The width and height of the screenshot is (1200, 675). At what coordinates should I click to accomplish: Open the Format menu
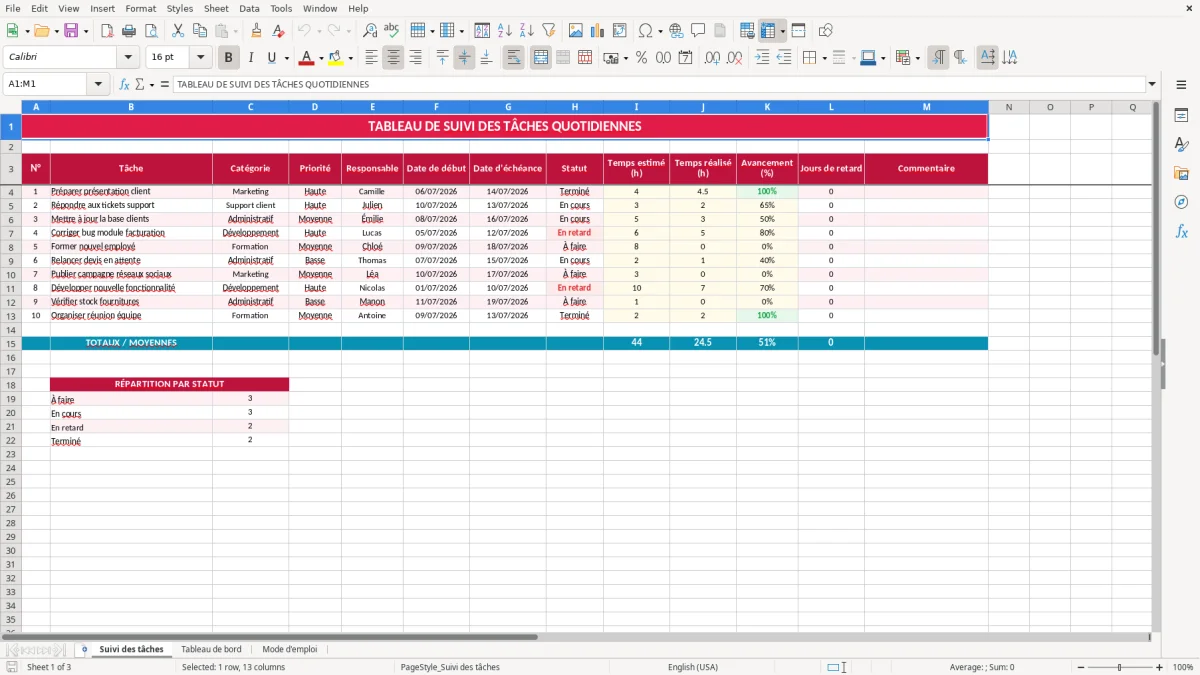click(140, 8)
